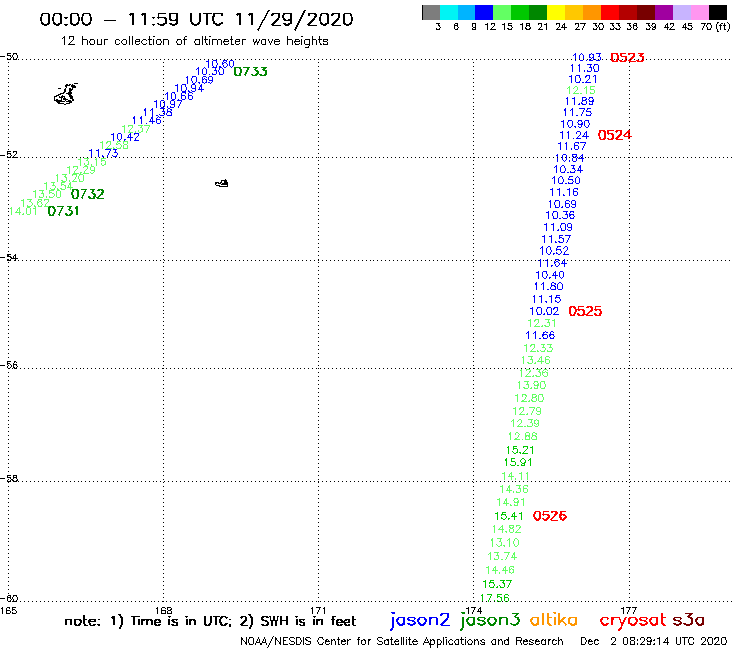Click the pink legend color swatch

pos(700,12)
